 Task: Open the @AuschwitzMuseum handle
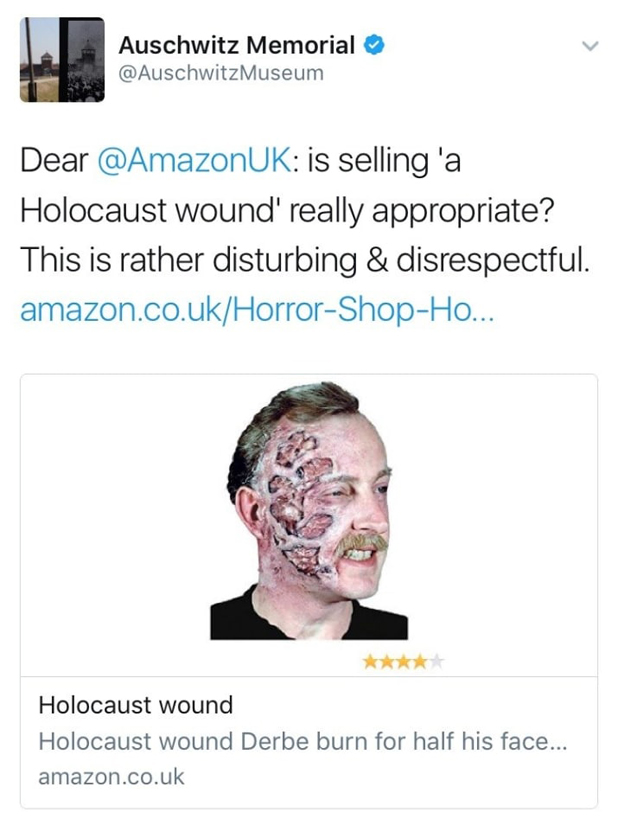tap(221, 73)
